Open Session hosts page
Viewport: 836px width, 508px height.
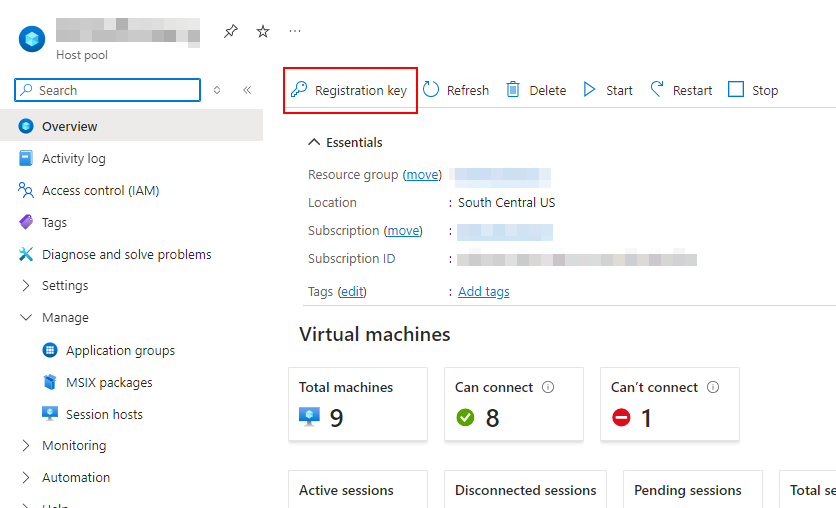coord(104,414)
